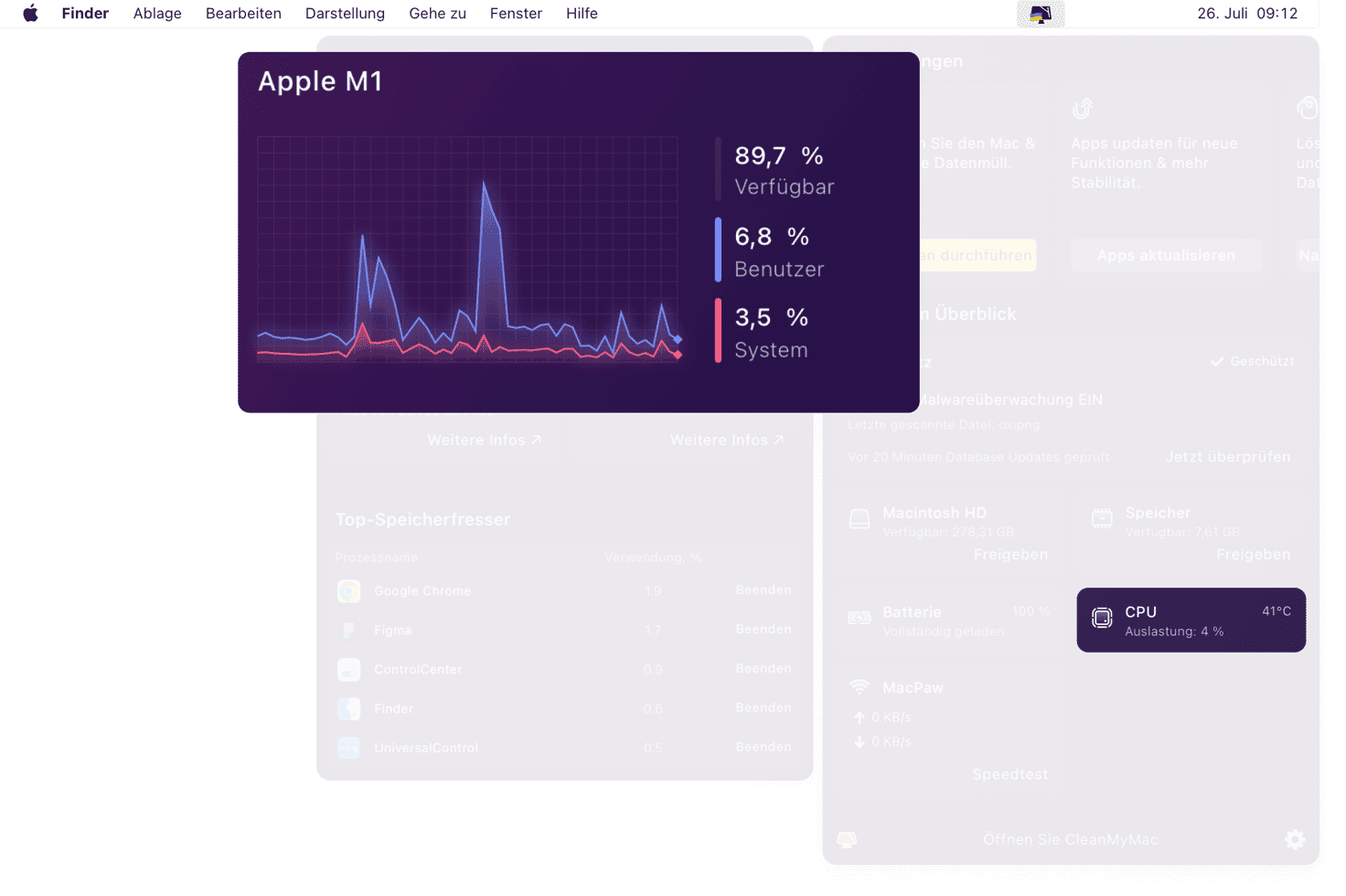Click the UniversalControl app icon
The image size is (1346, 896).
click(x=348, y=748)
